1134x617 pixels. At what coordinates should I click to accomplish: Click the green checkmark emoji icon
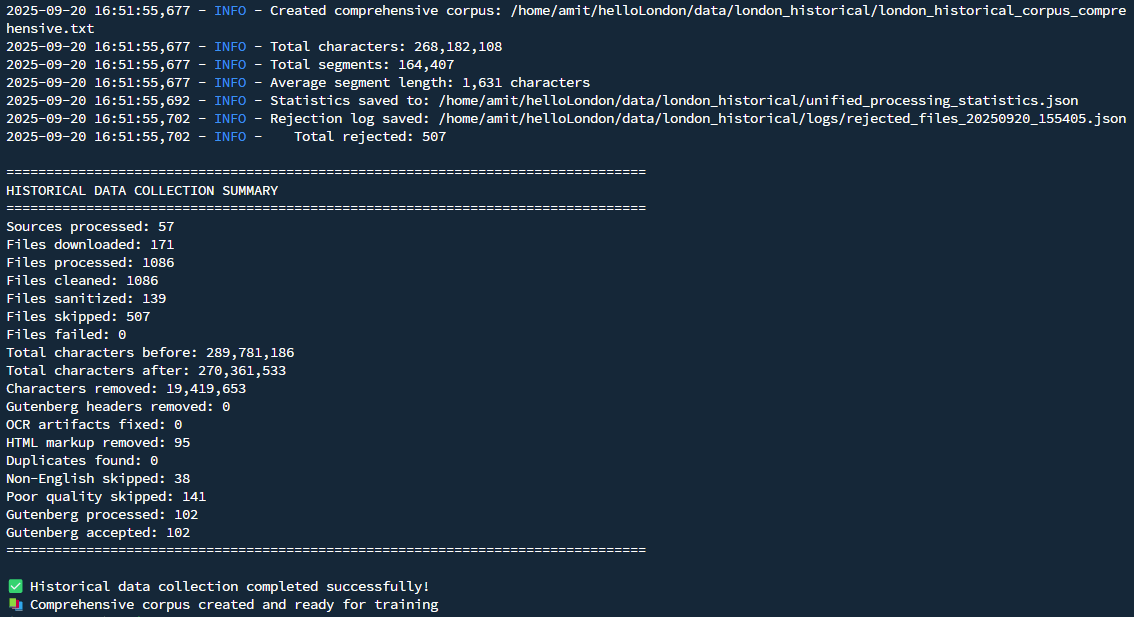[15, 587]
